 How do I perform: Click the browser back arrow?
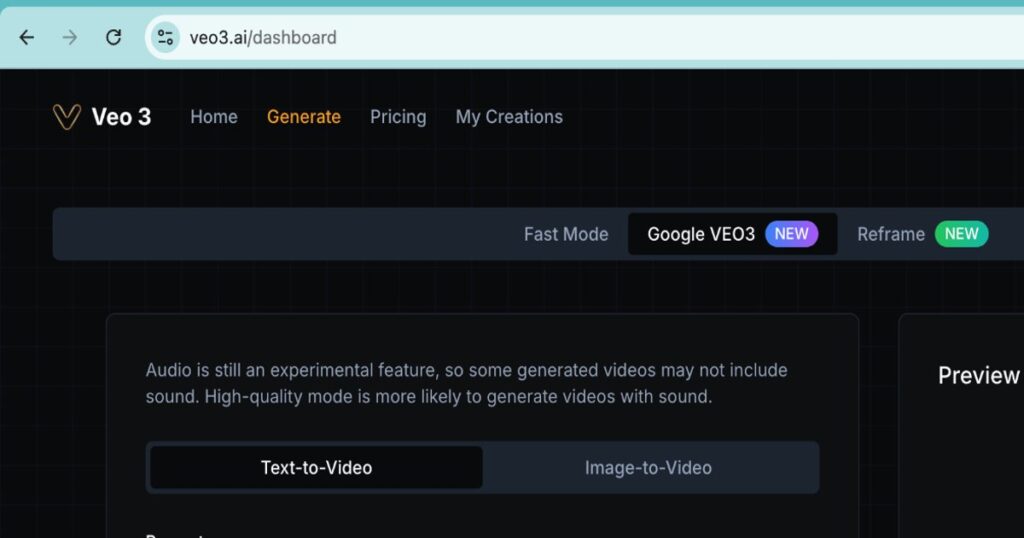click(x=27, y=38)
